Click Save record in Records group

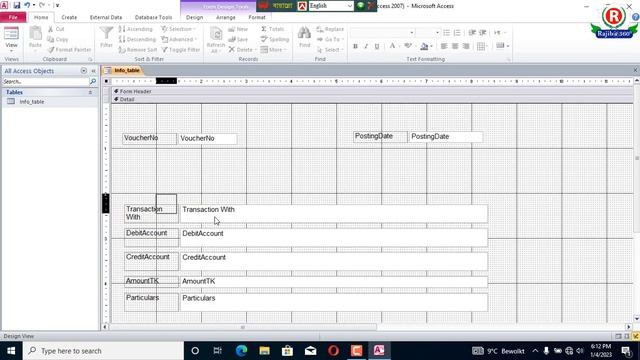click(x=238, y=39)
